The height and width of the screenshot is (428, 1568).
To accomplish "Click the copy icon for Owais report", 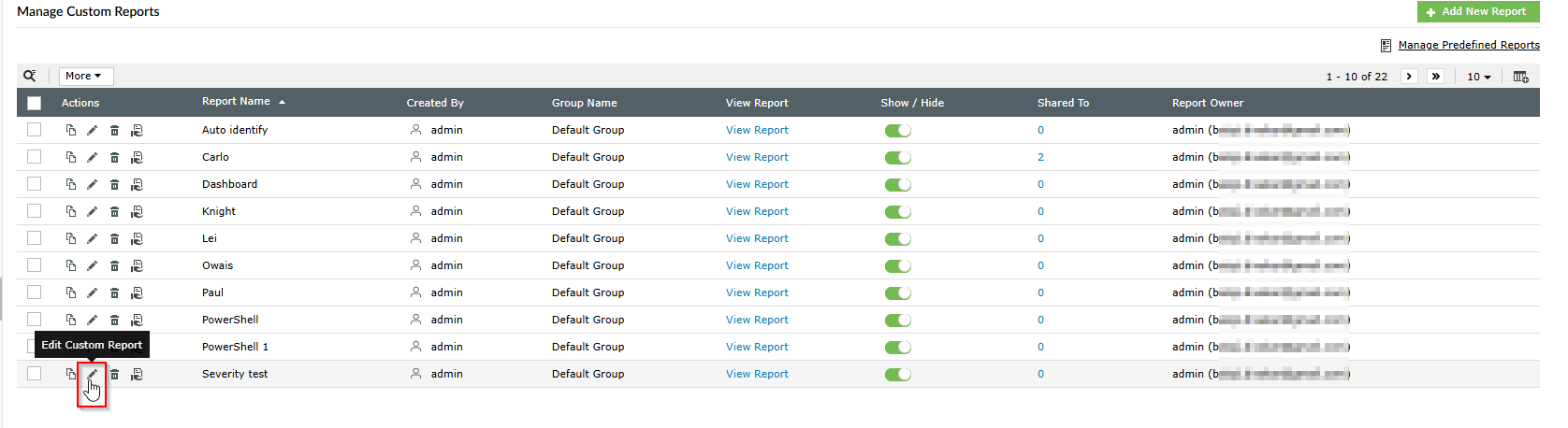I will (70, 265).
